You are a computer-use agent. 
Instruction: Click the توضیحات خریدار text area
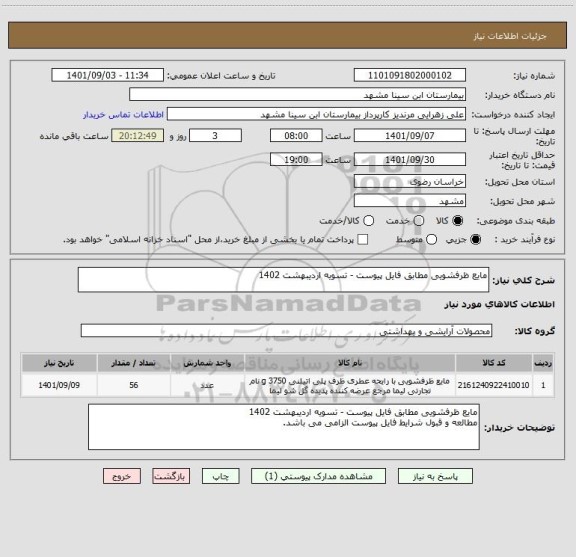click(284, 427)
